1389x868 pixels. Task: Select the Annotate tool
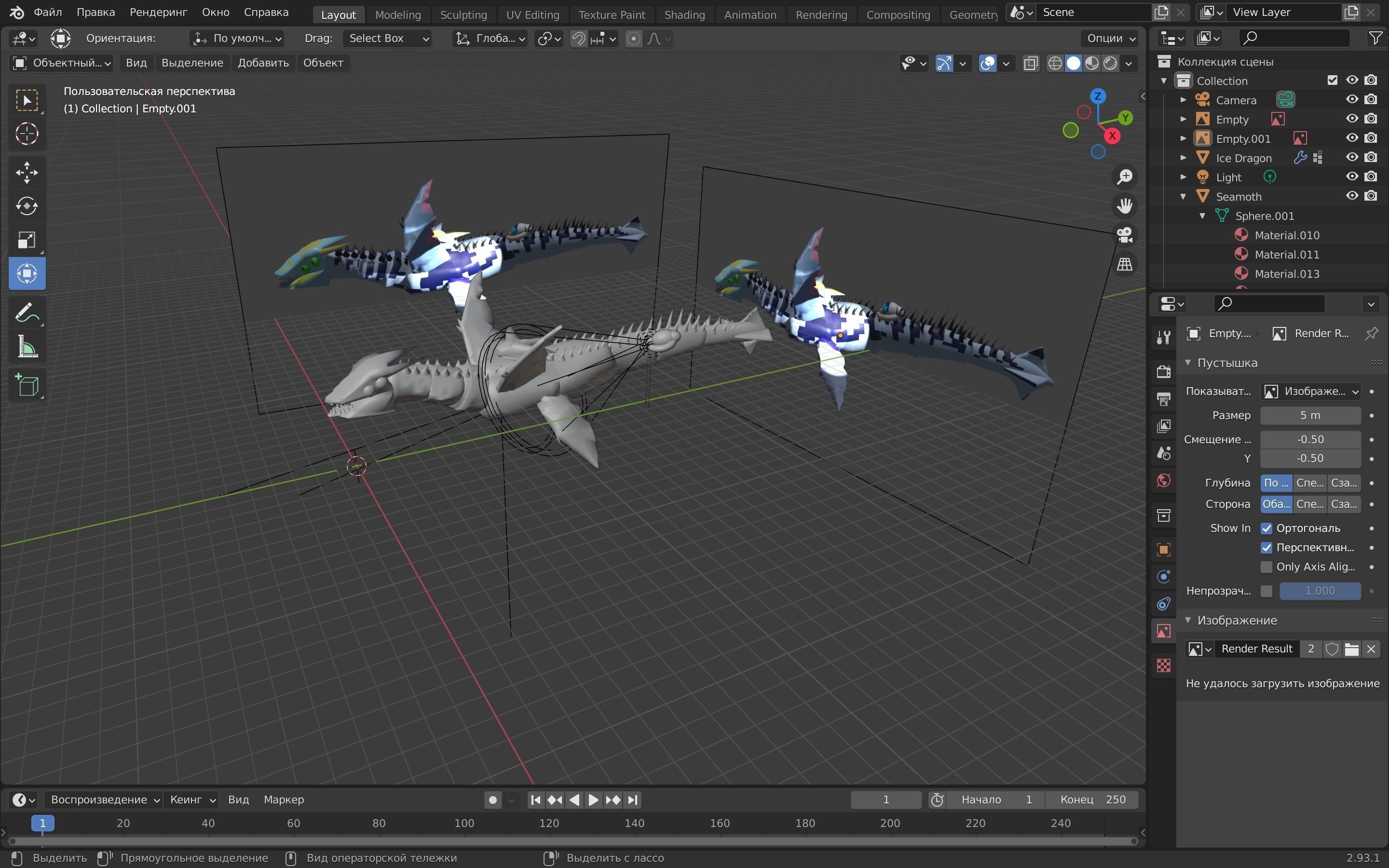click(27, 313)
